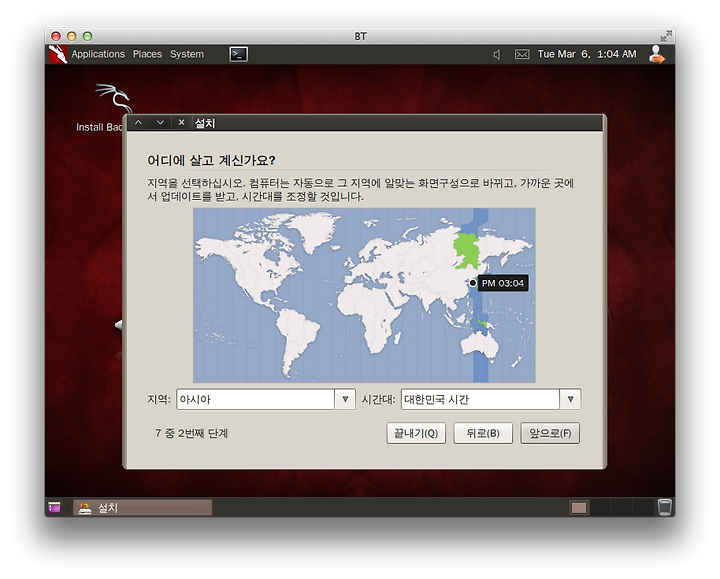
Task: Open the System menu
Action: click(x=187, y=54)
